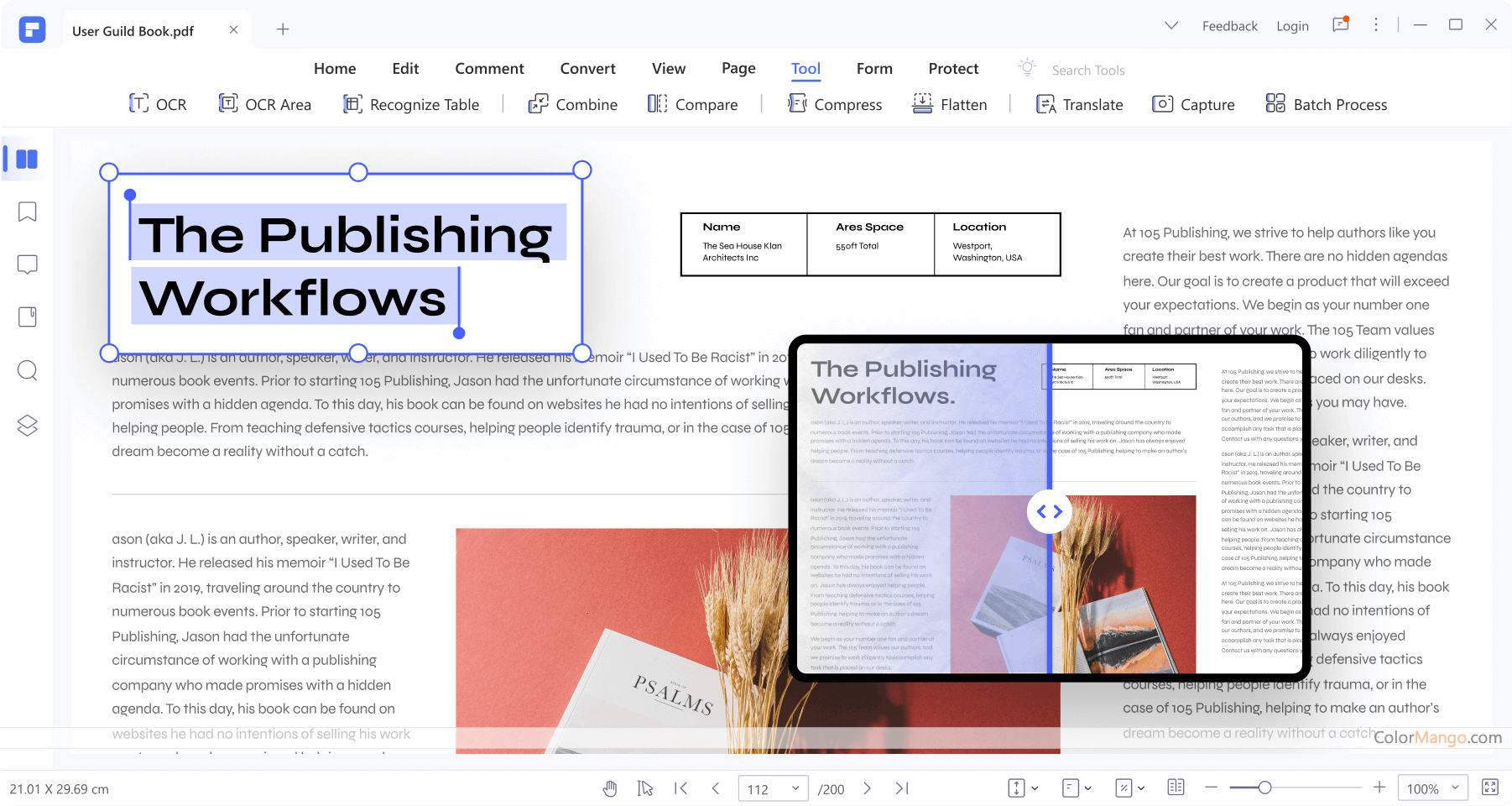The height and width of the screenshot is (806, 1512).
Task: Open the Compress tool
Action: tap(834, 104)
